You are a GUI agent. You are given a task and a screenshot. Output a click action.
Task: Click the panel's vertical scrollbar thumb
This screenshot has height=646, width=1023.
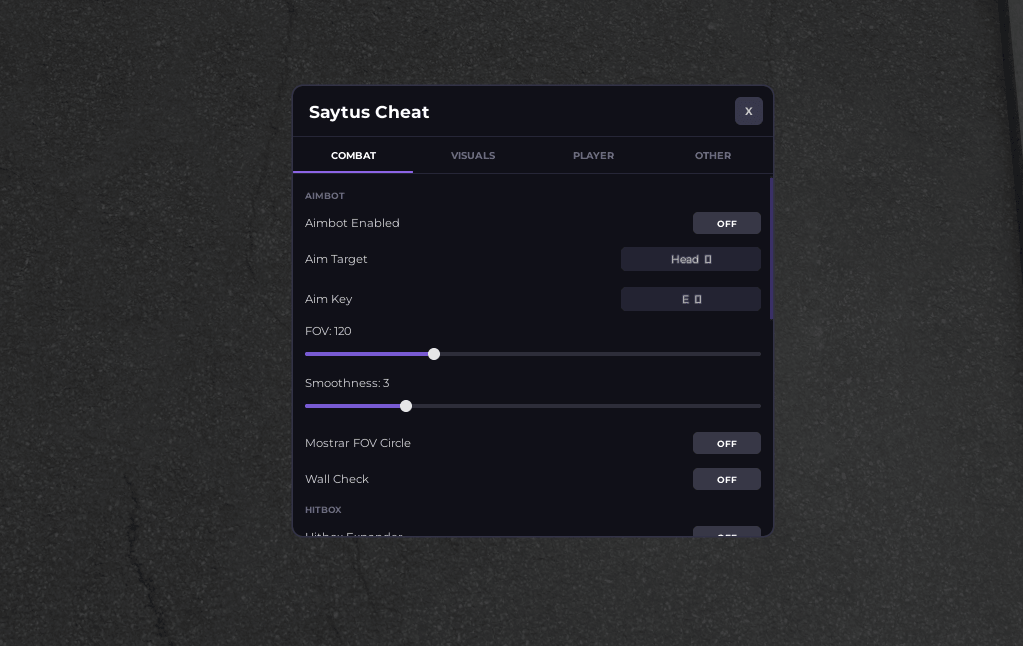tap(771, 248)
